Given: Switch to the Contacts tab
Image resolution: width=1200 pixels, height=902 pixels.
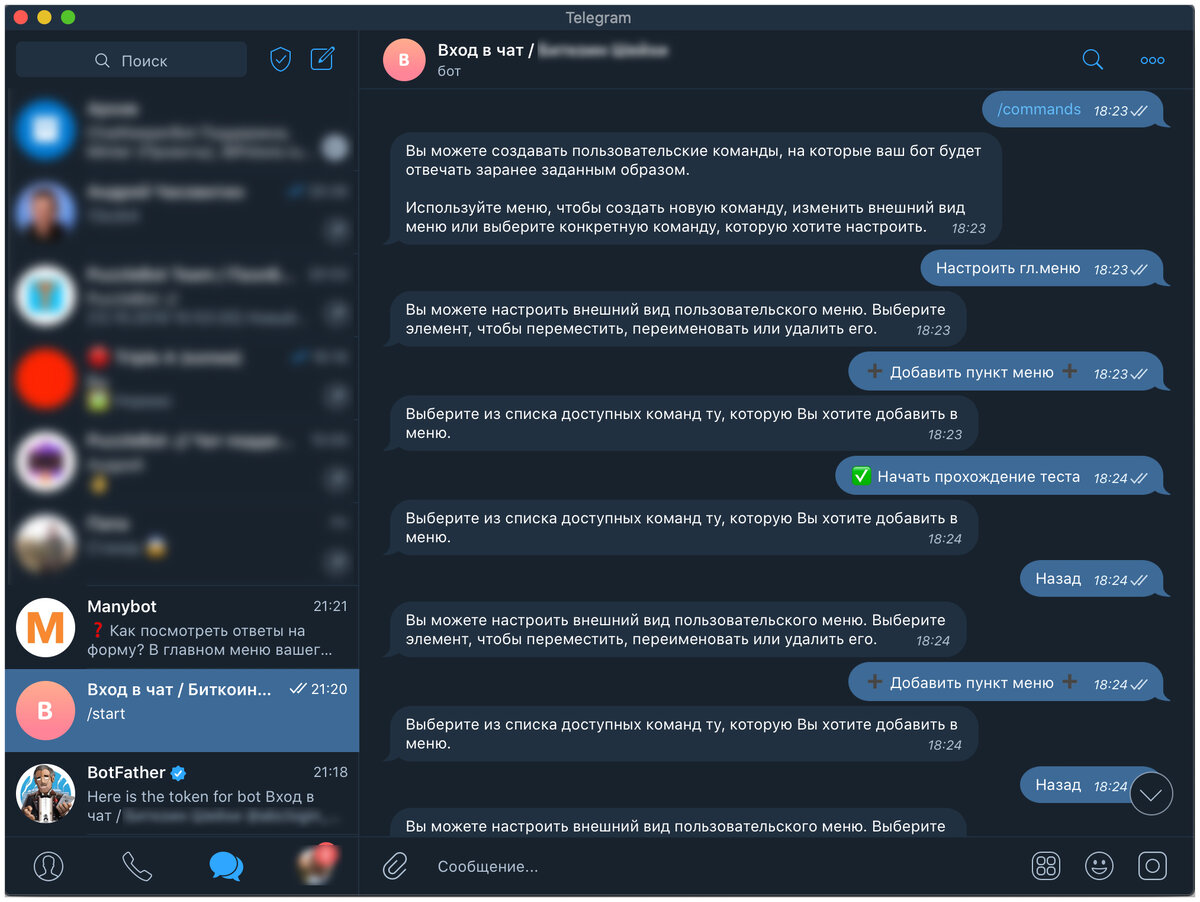Looking at the screenshot, I should coord(48,866).
